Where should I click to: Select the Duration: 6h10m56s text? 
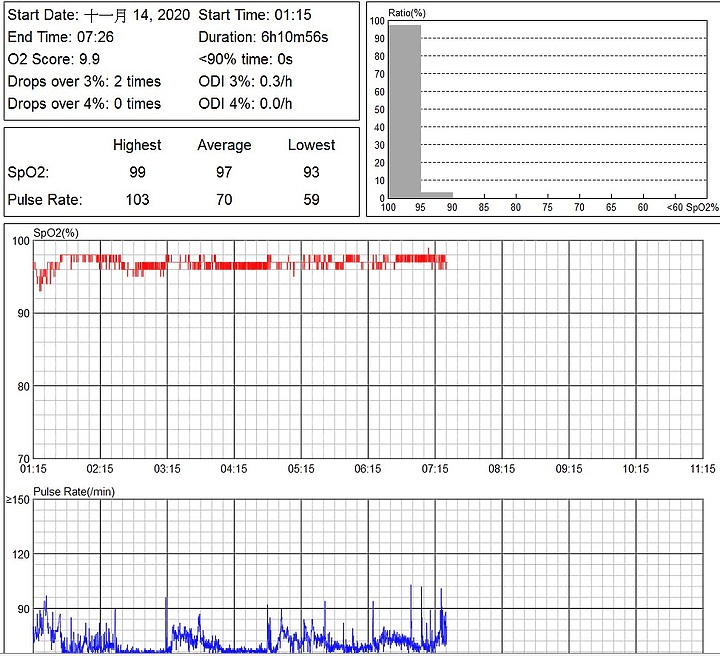pos(263,37)
